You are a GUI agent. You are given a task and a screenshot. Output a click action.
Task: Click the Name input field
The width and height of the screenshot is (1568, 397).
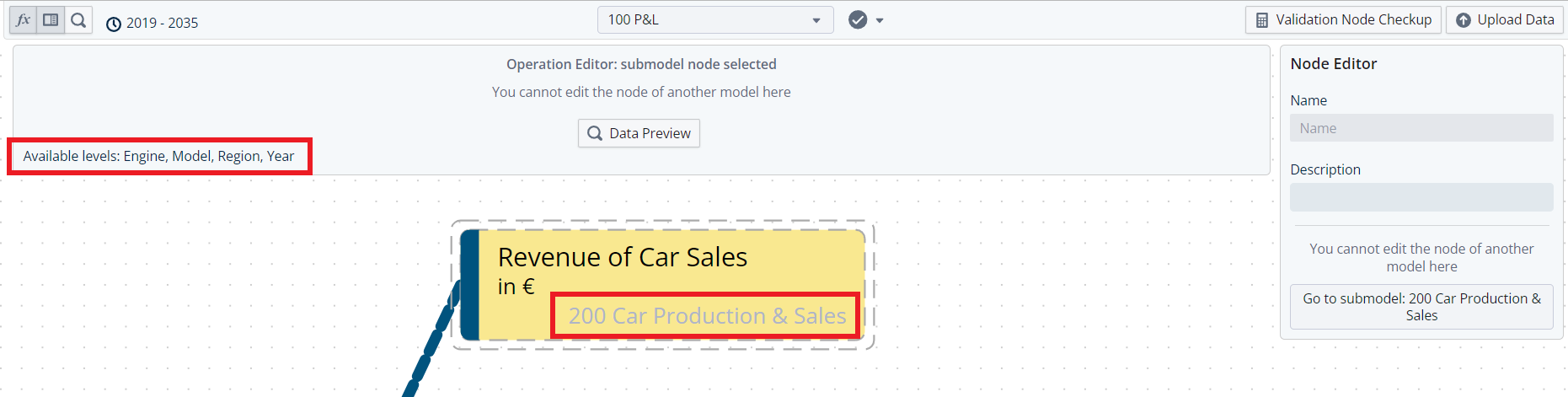click(1421, 128)
